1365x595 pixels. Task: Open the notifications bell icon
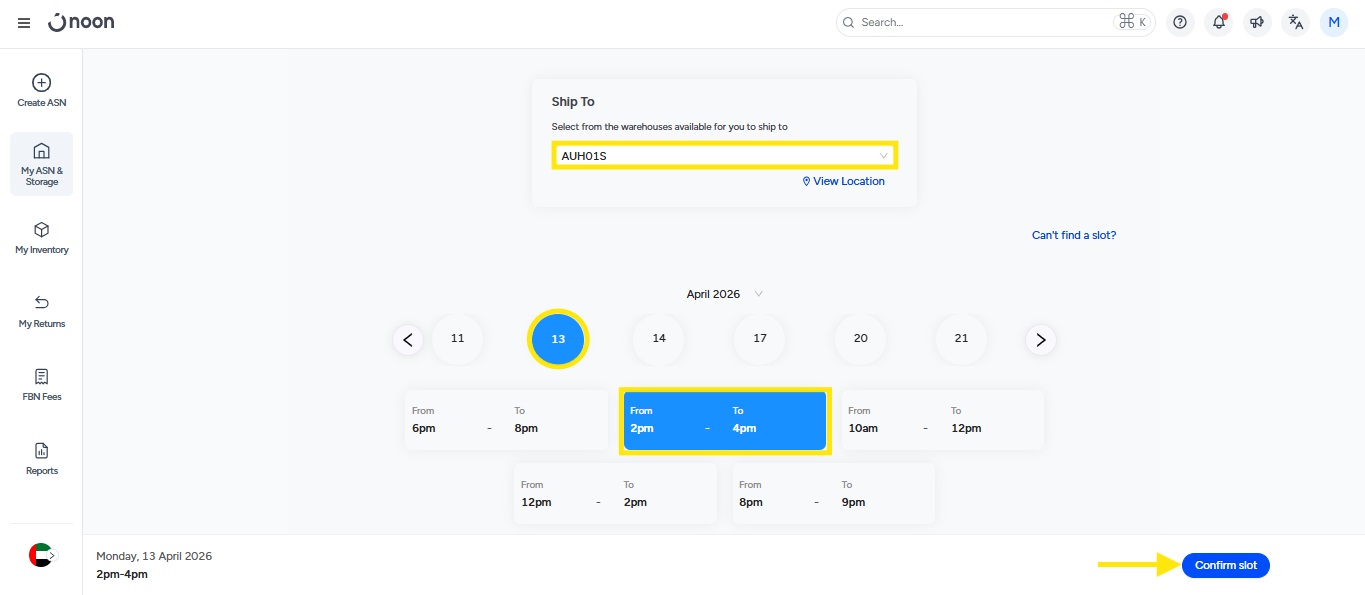click(x=1218, y=22)
